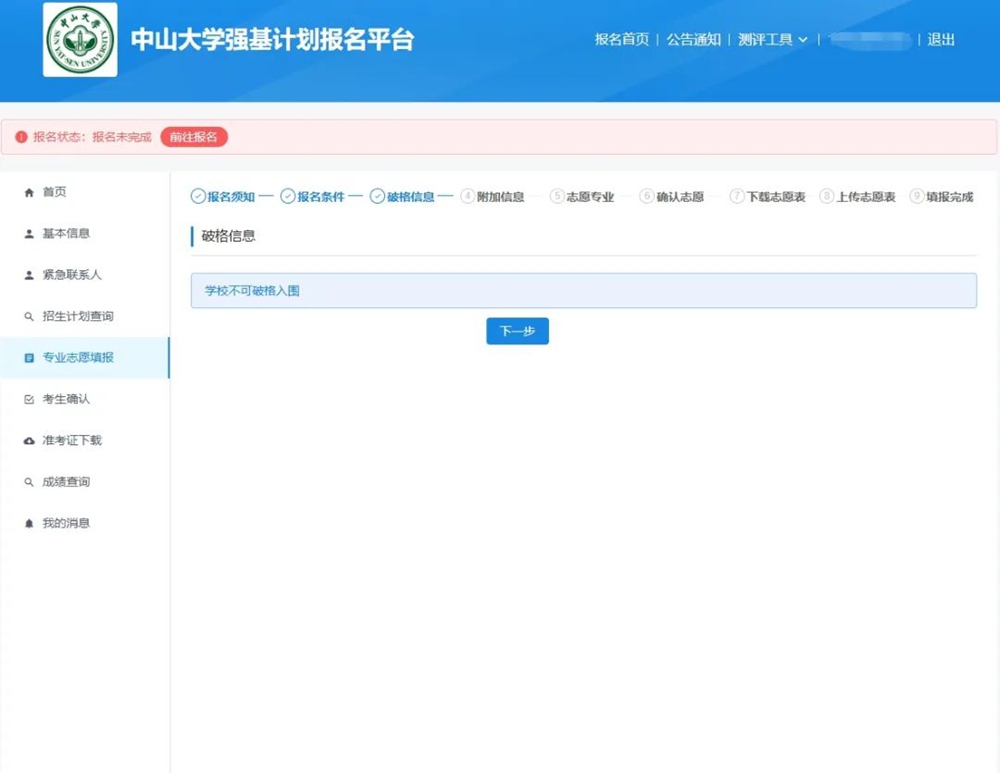
Task: Click the checkbox icon beside 考生确认
Action: pos(29,400)
